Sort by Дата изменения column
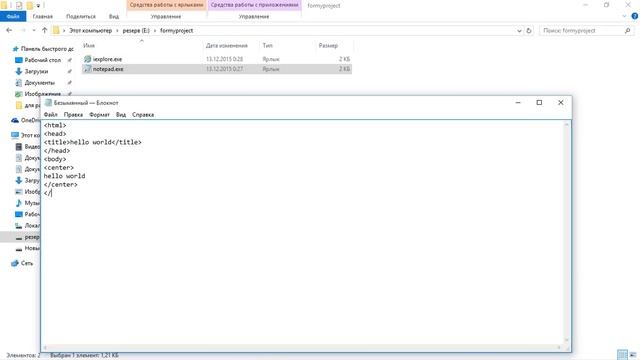The height and width of the screenshot is (360, 640). point(227,46)
